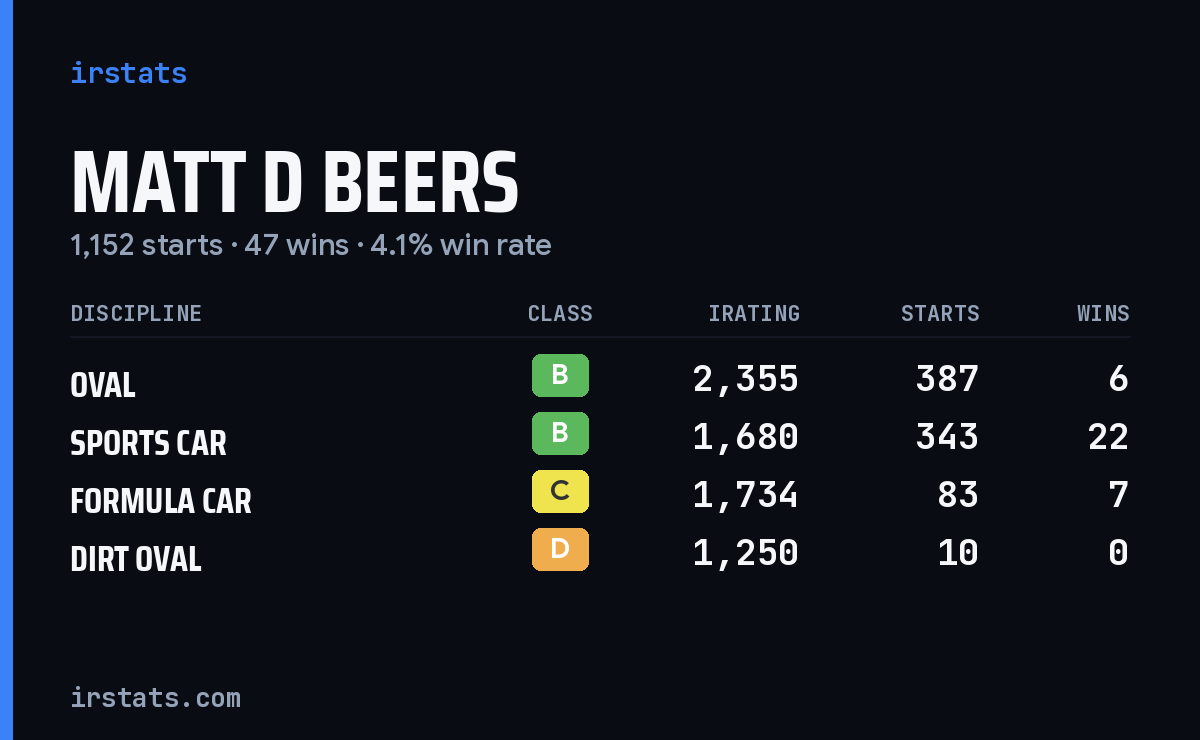This screenshot has width=1200, height=740.
Task: Click the STARTS column header
Action: (x=940, y=314)
